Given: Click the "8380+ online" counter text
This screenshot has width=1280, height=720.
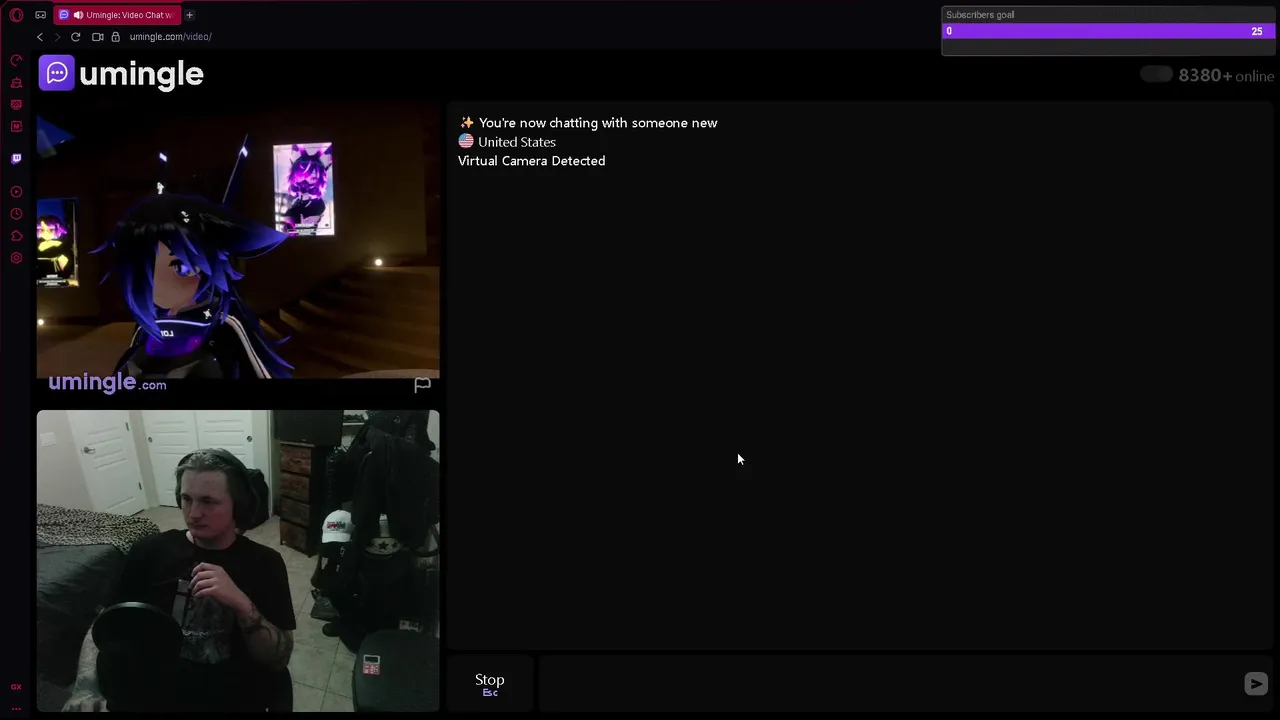Looking at the screenshot, I should (x=1226, y=75).
